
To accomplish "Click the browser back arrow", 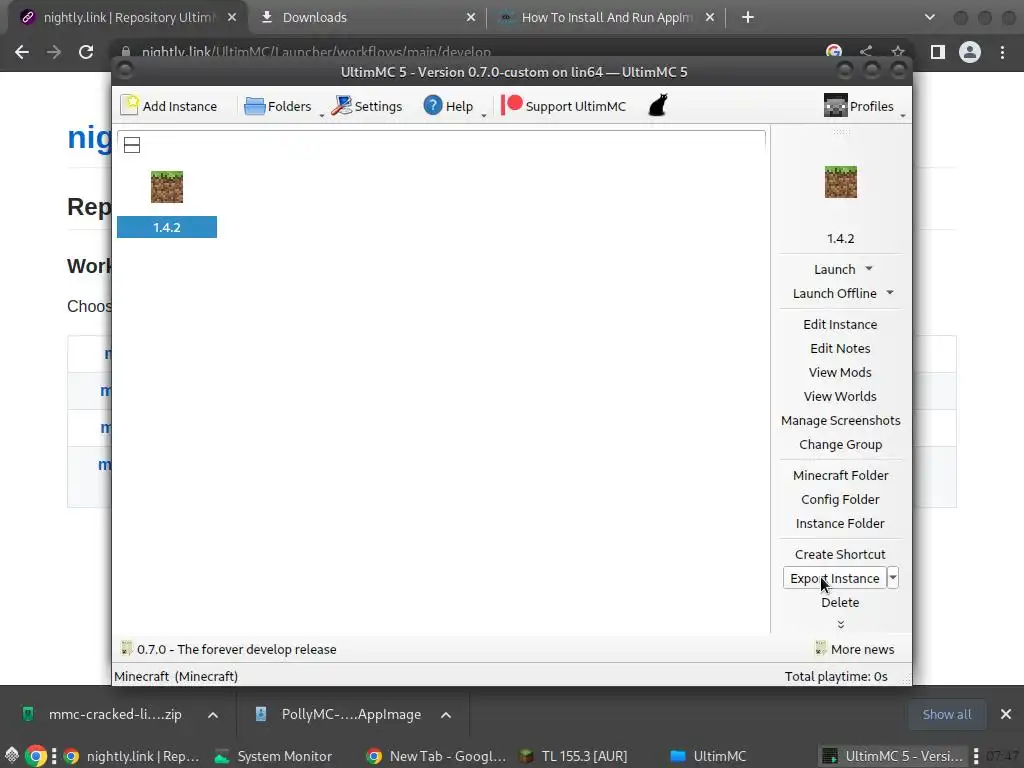I will (x=22, y=52).
